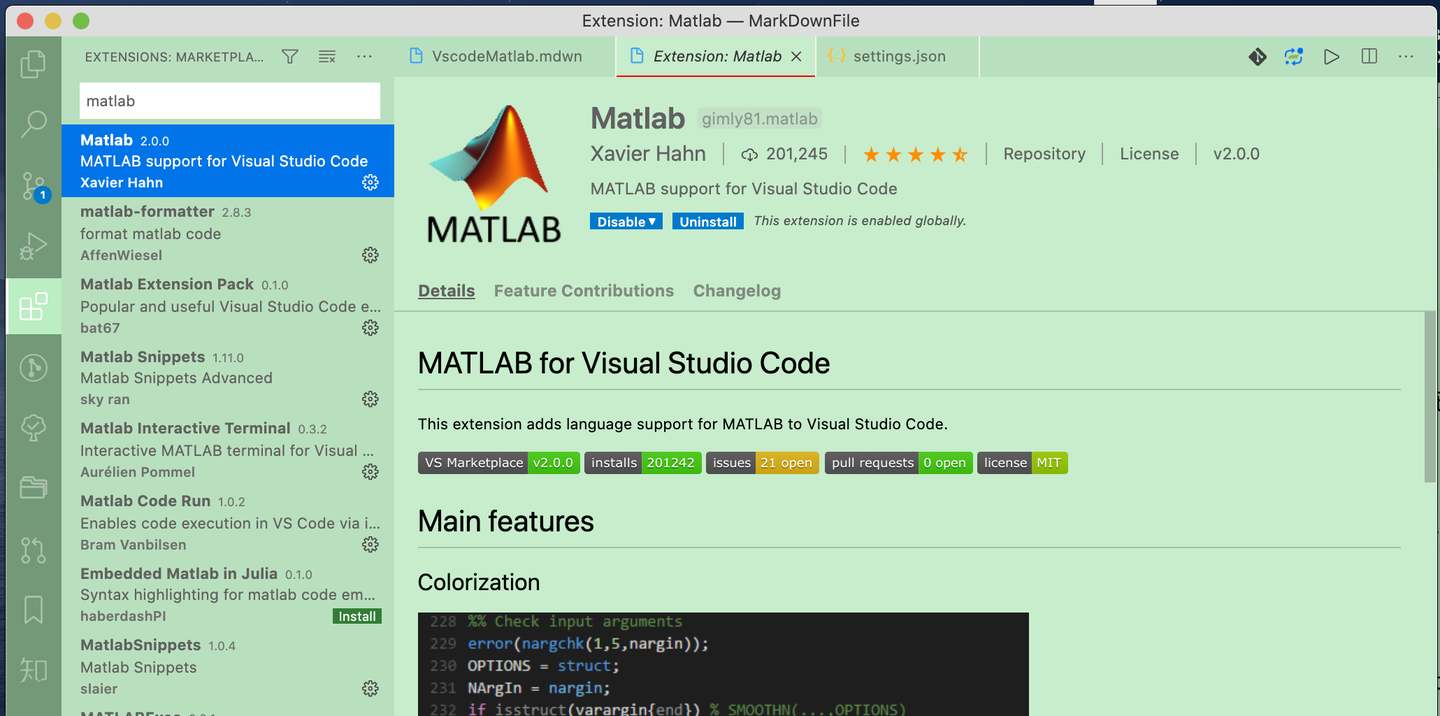
Task: Open the Extensions panel More Actions menu
Action: click(x=364, y=56)
